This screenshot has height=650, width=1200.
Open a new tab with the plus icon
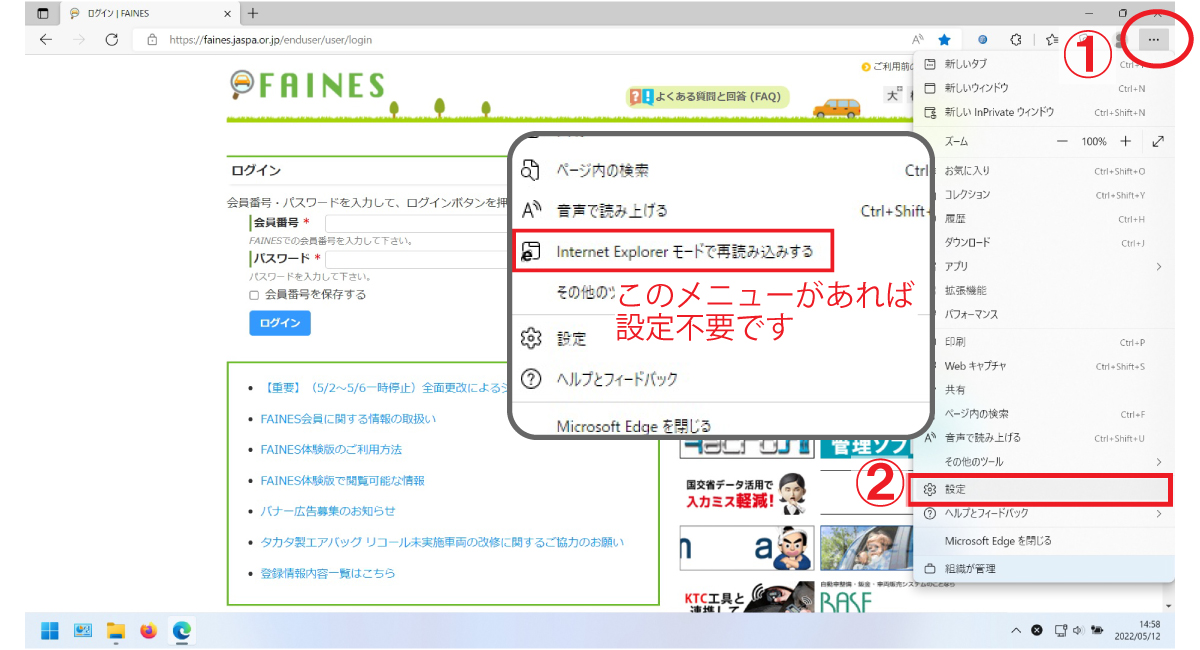click(x=253, y=13)
